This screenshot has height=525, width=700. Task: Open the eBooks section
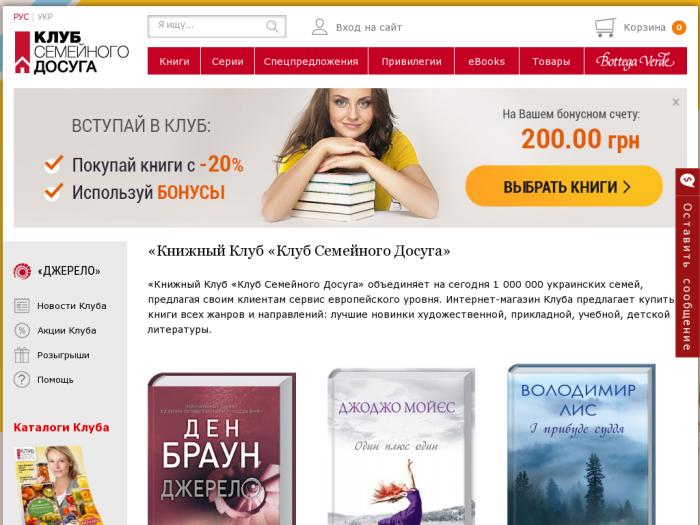(x=487, y=61)
